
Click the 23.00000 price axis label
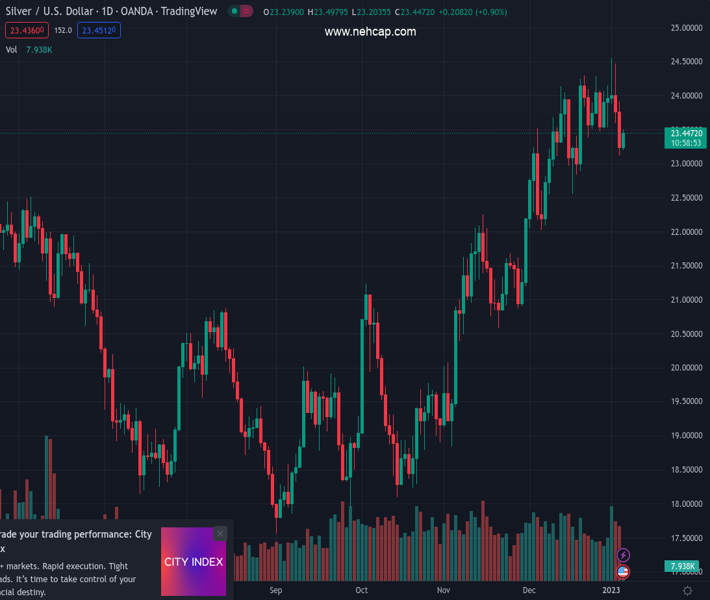(x=686, y=163)
